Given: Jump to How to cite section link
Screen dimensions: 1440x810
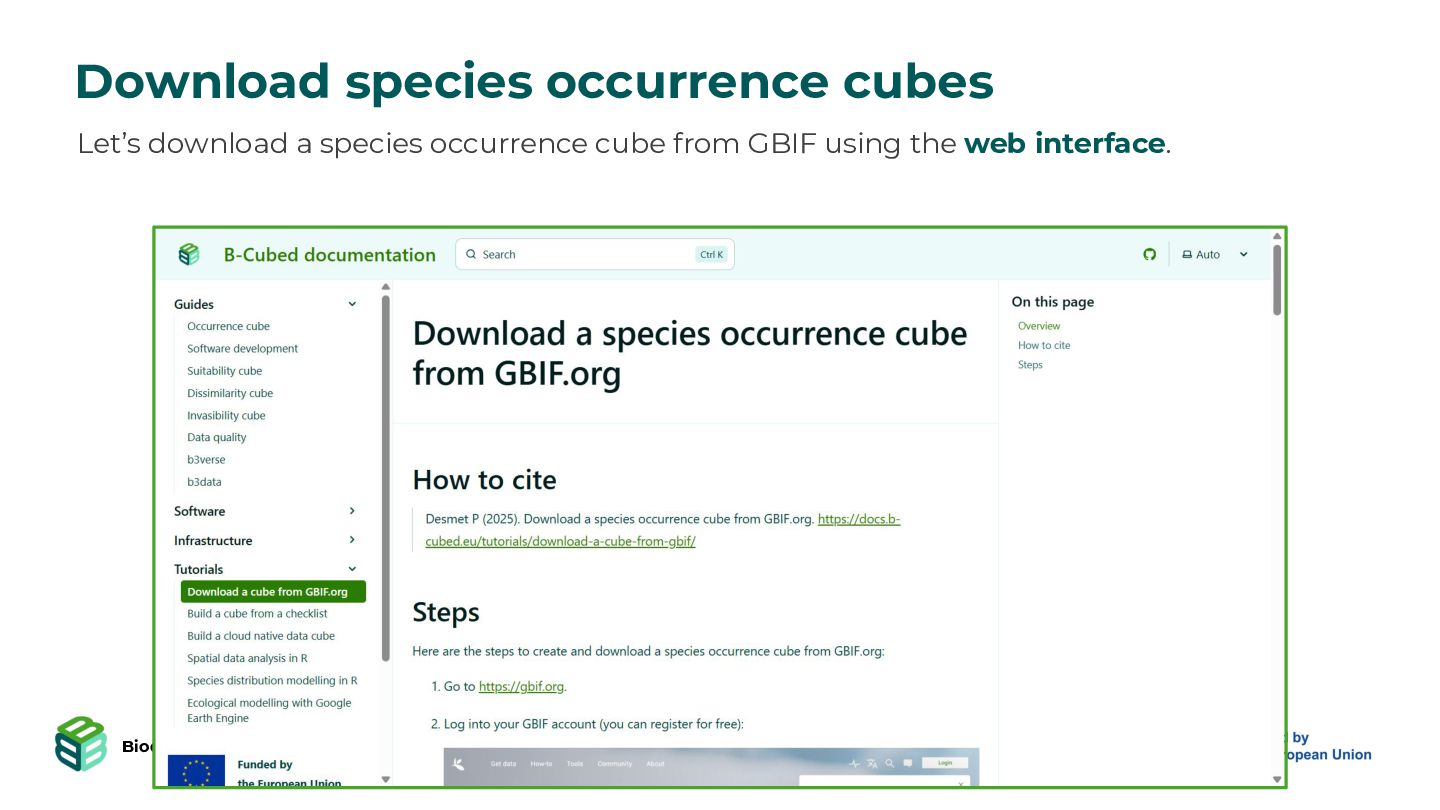Looking at the screenshot, I should click(x=1044, y=345).
